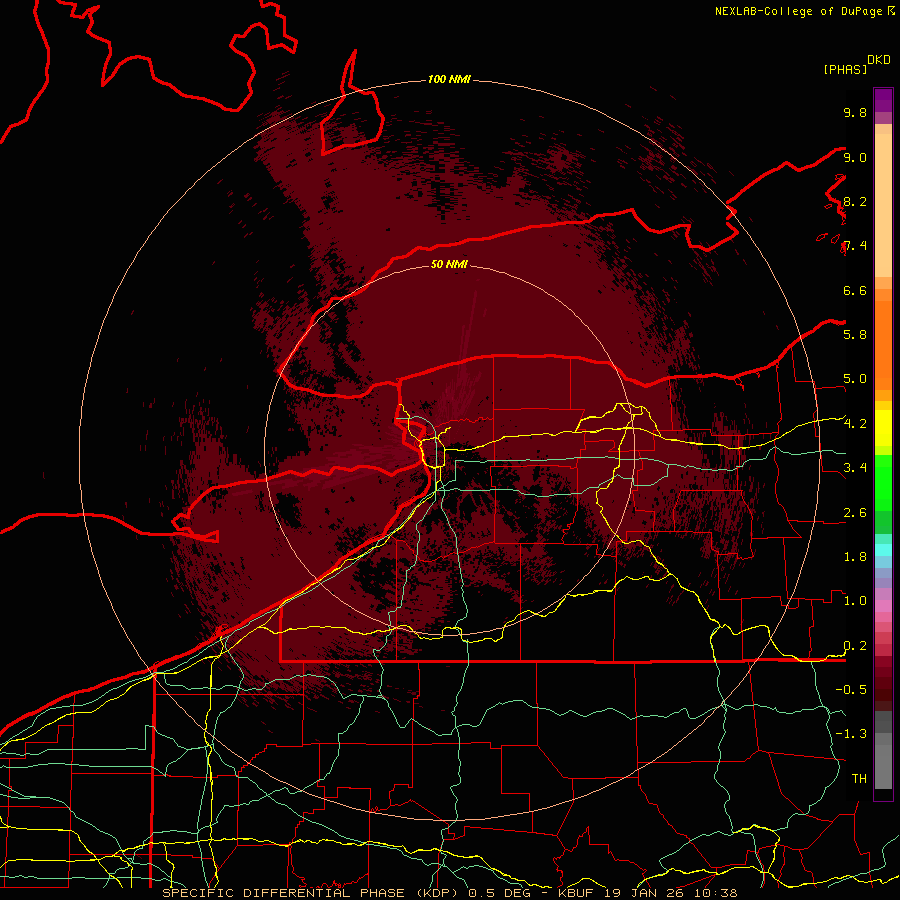
Task: Pick the bright green segment of the color bar
Action: [883, 483]
